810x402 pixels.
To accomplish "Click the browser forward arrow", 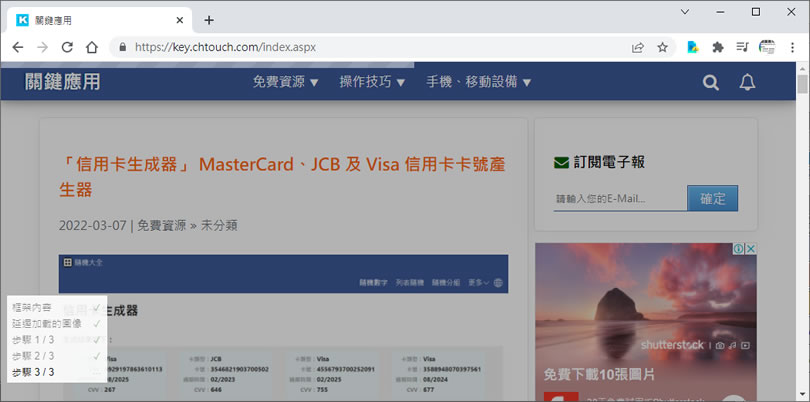I will (x=42, y=48).
